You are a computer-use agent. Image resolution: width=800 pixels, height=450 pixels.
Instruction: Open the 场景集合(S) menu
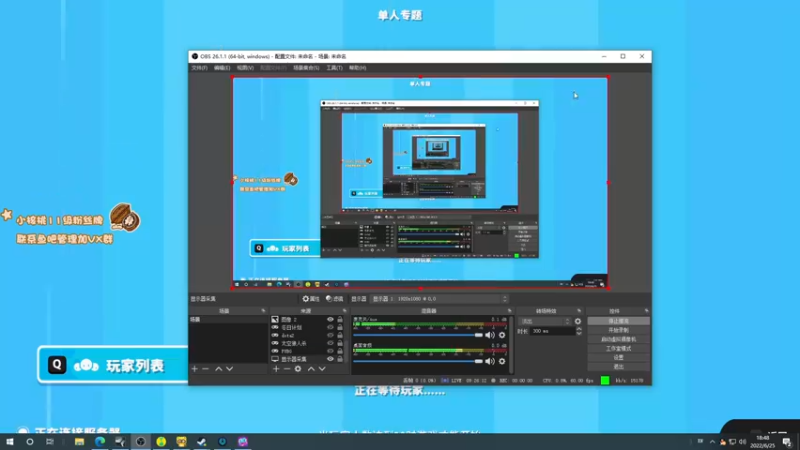(306, 67)
